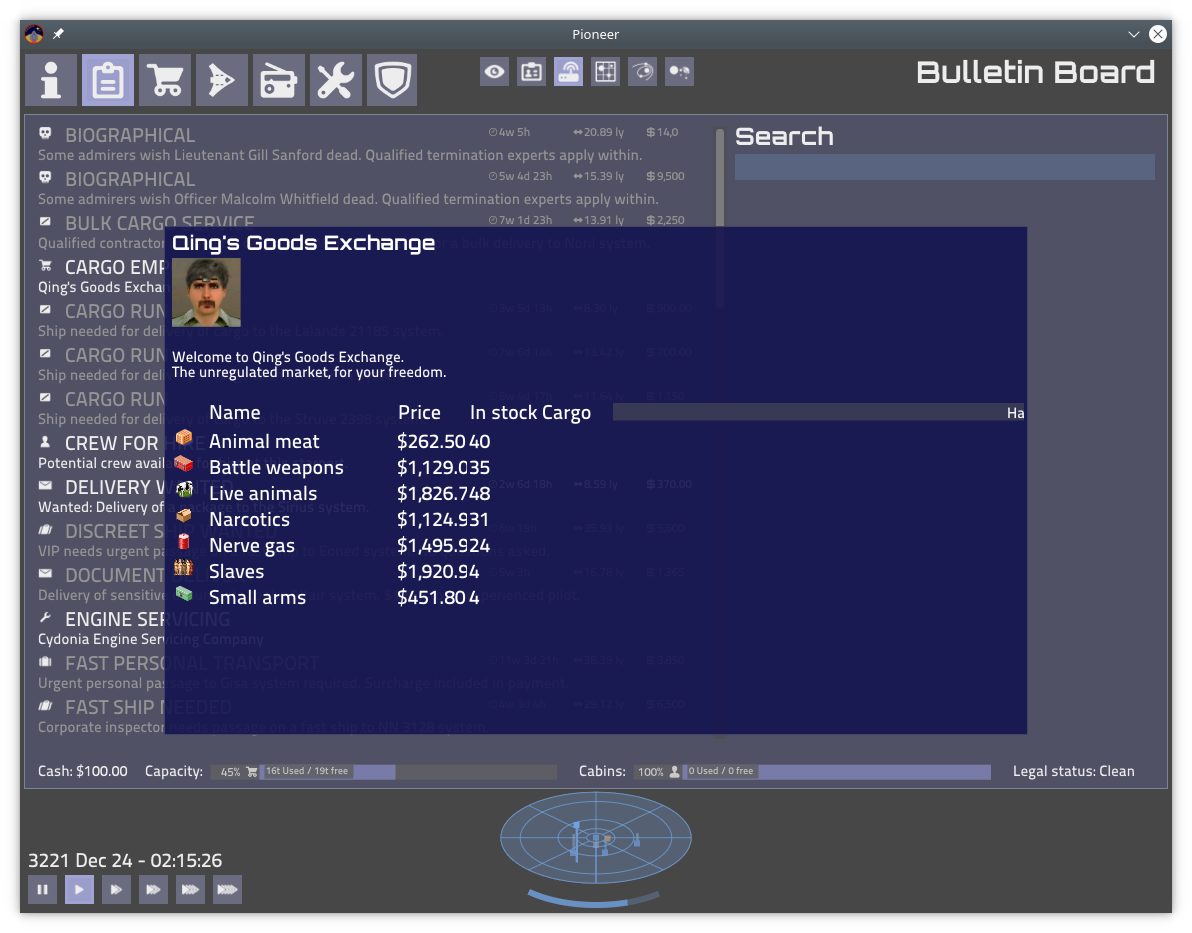The height and width of the screenshot is (933, 1192).
Task: Set time acceleration to third speed level
Action: [x=153, y=890]
